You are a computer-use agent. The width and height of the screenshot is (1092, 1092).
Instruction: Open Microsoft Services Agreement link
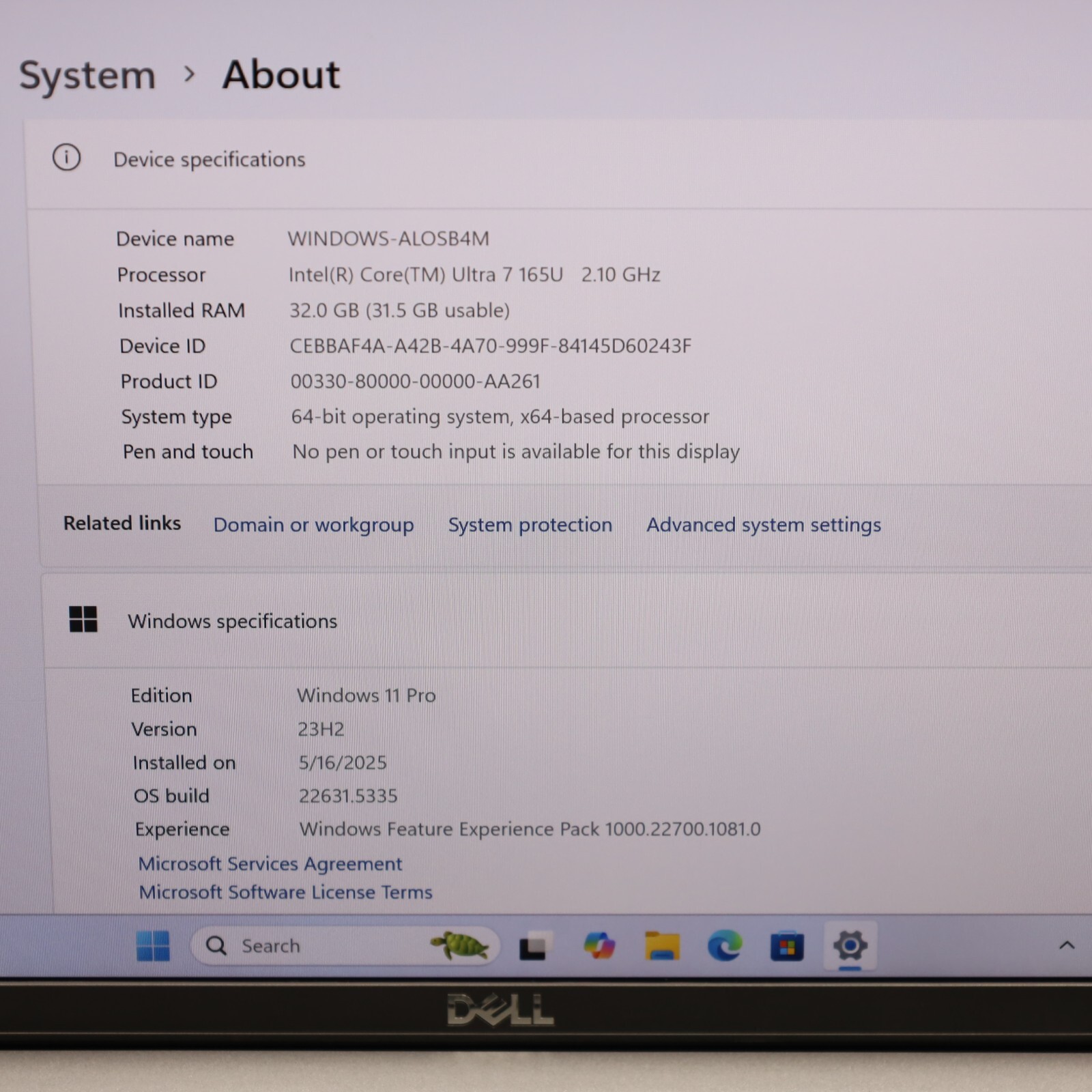tap(270, 863)
